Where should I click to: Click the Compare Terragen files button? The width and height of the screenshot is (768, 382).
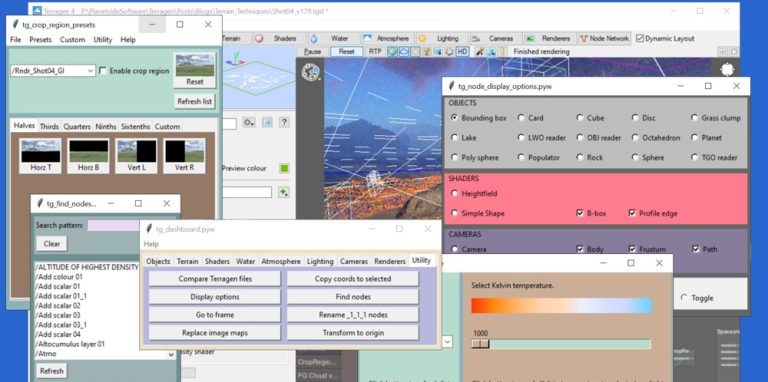tap(215, 279)
